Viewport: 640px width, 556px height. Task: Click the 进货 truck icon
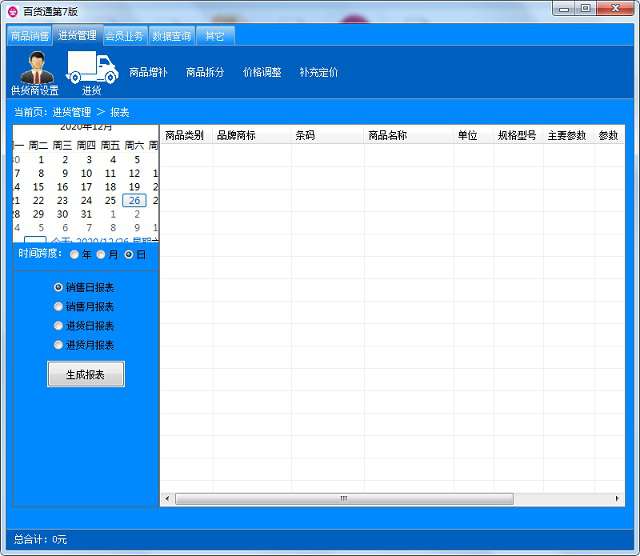(91, 67)
